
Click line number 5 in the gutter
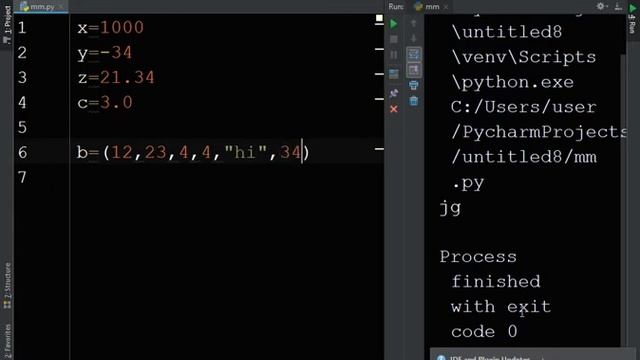[x=22, y=127]
